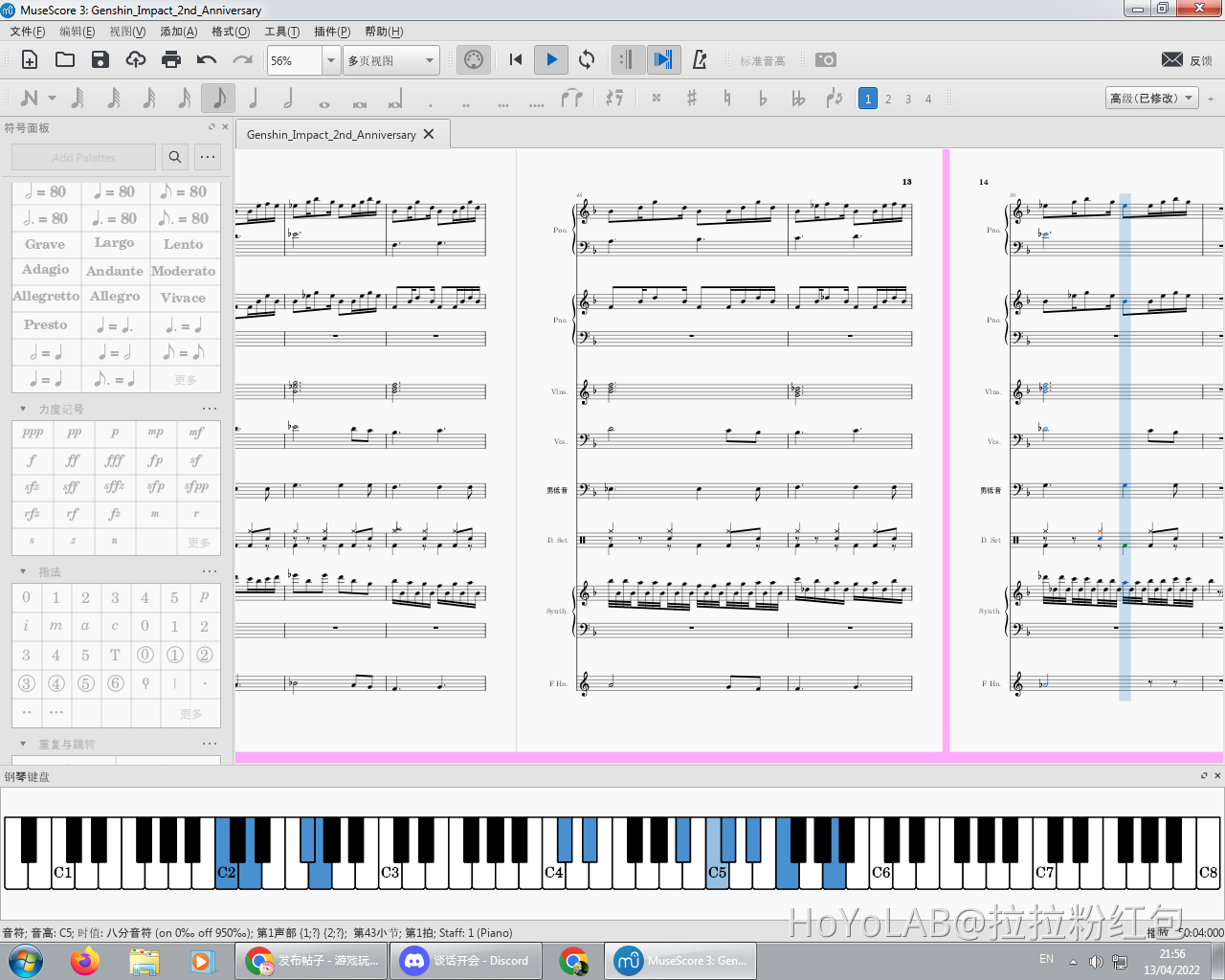Select the quarter note duration
The image size is (1225, 980).
click(x=254, y=98)
